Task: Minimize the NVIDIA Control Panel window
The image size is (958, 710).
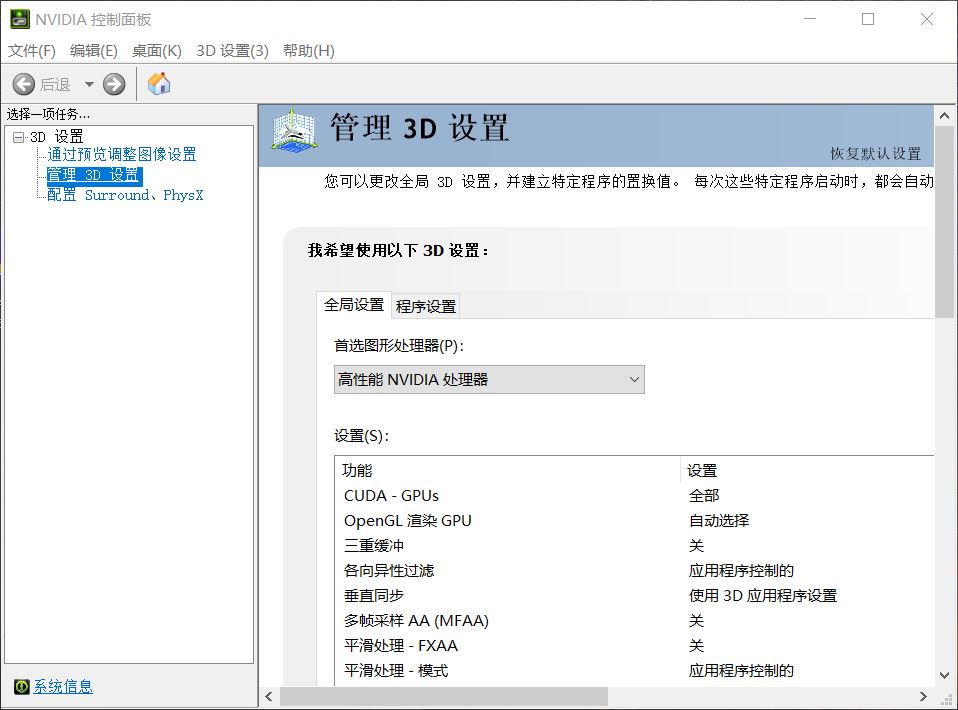Action: [810, 20]
